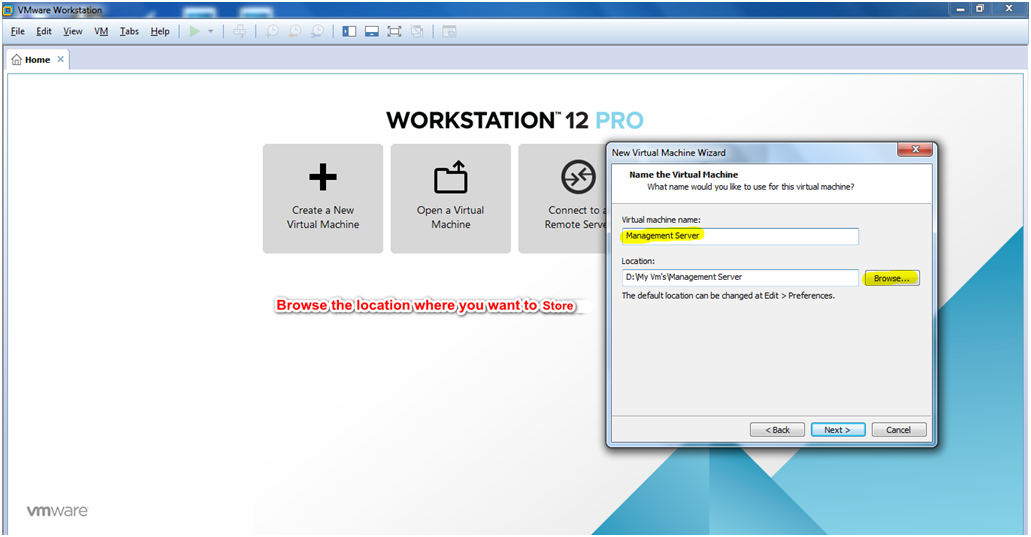Click the Create a New Virtual Machine tile

(323, 198)
